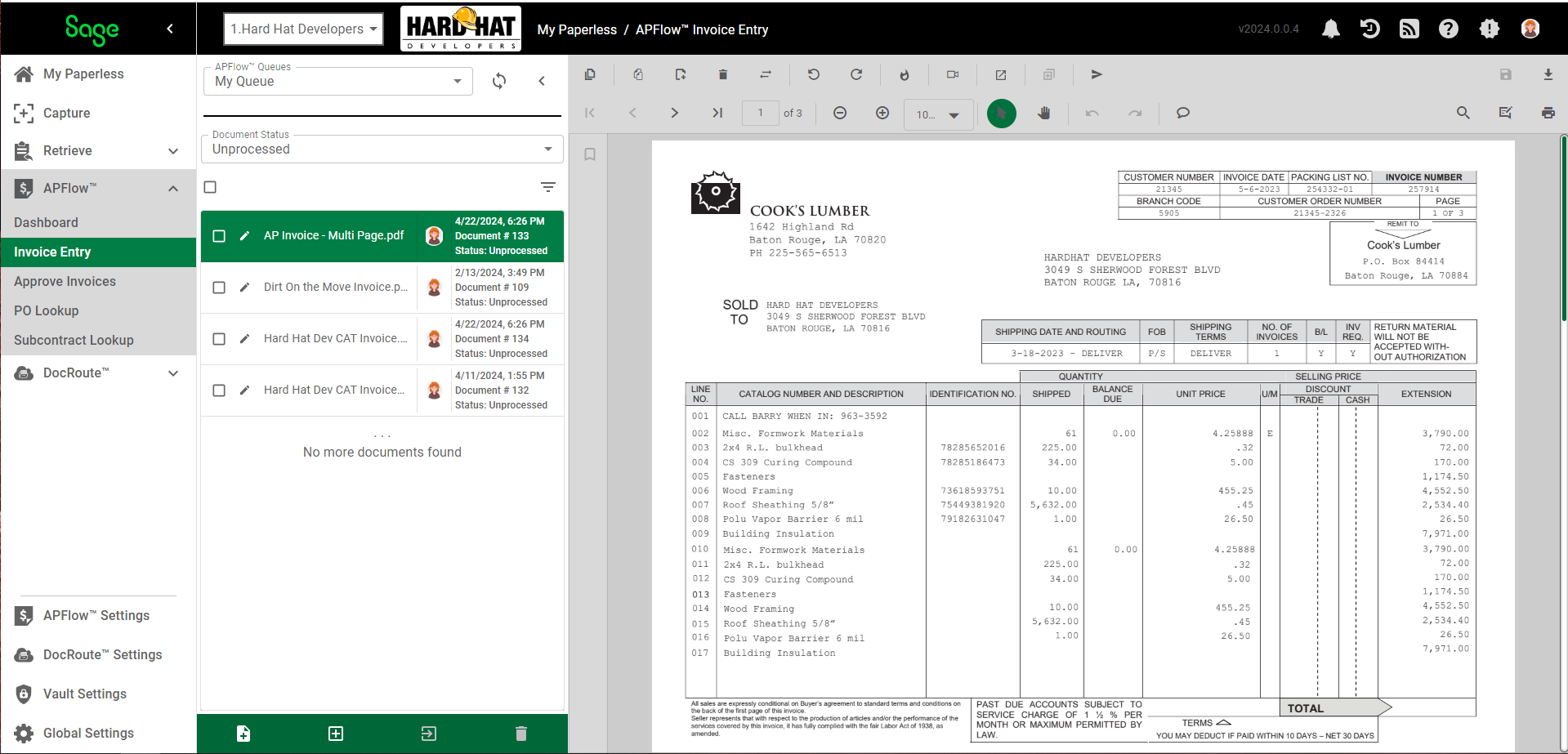Zoom in on the document
Screen dimensions: 1568x754
pyautogui.click(x=882, y=113)
